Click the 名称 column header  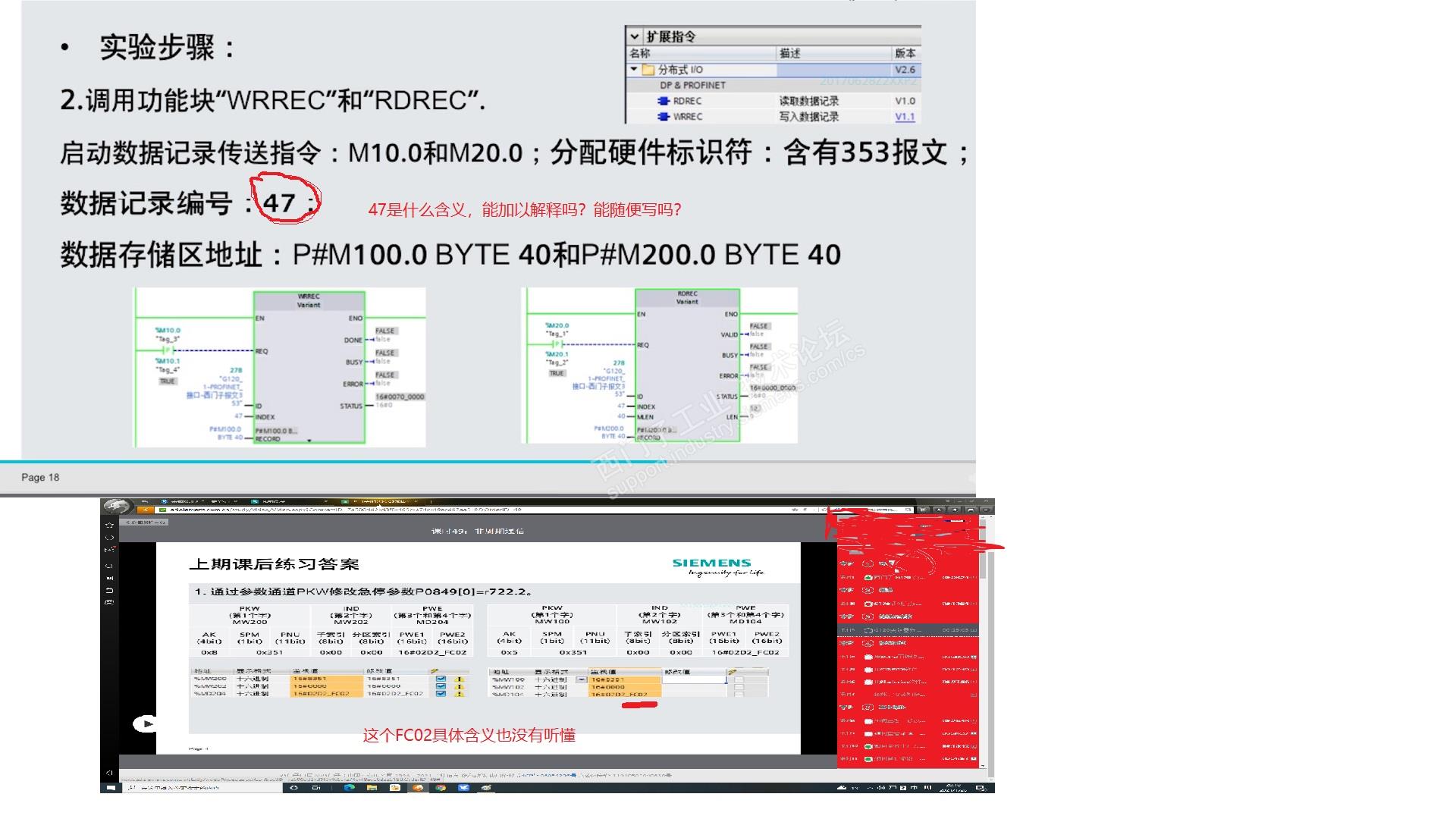tap(640, 53)
